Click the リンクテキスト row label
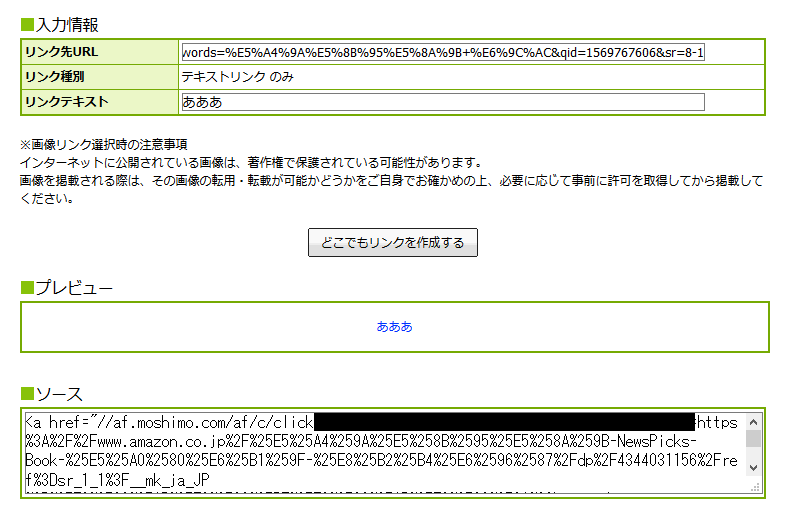This screenshot has height=513, width=805. pos(66,102)
